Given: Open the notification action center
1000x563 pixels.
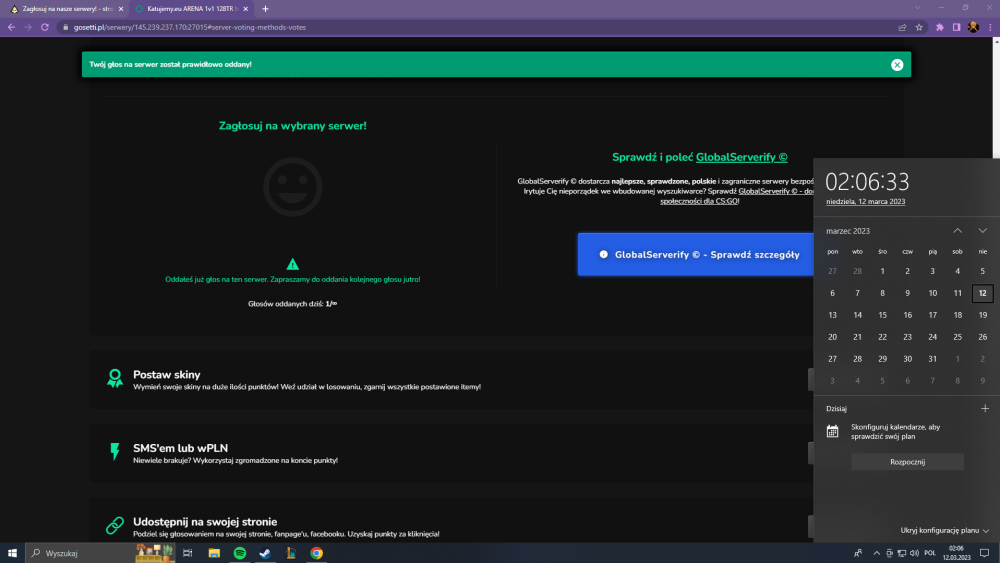Looking at the screenshot, I should (x=985, y=553).
